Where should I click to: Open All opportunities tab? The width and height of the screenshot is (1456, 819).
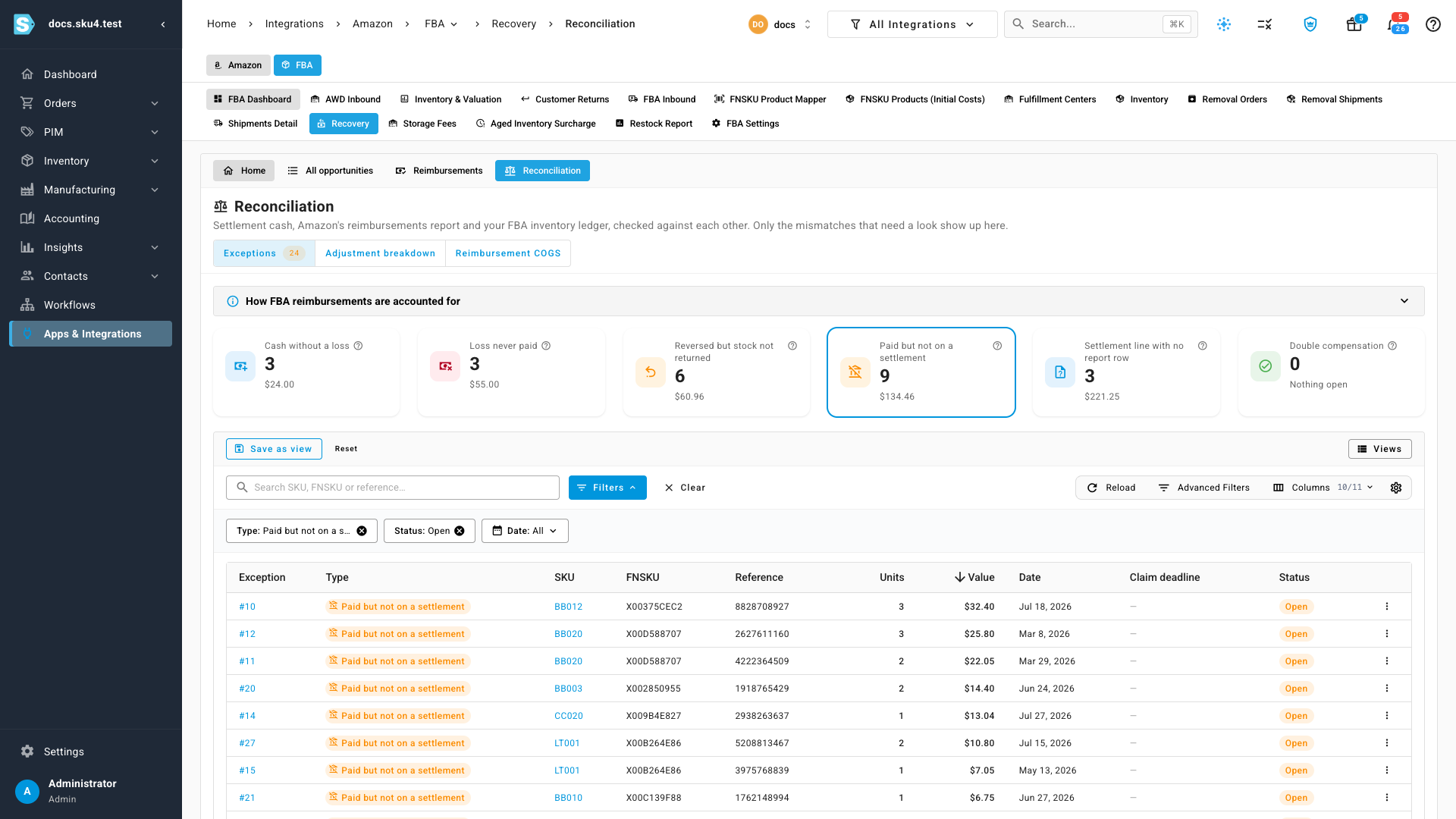(x=331, y=171)
